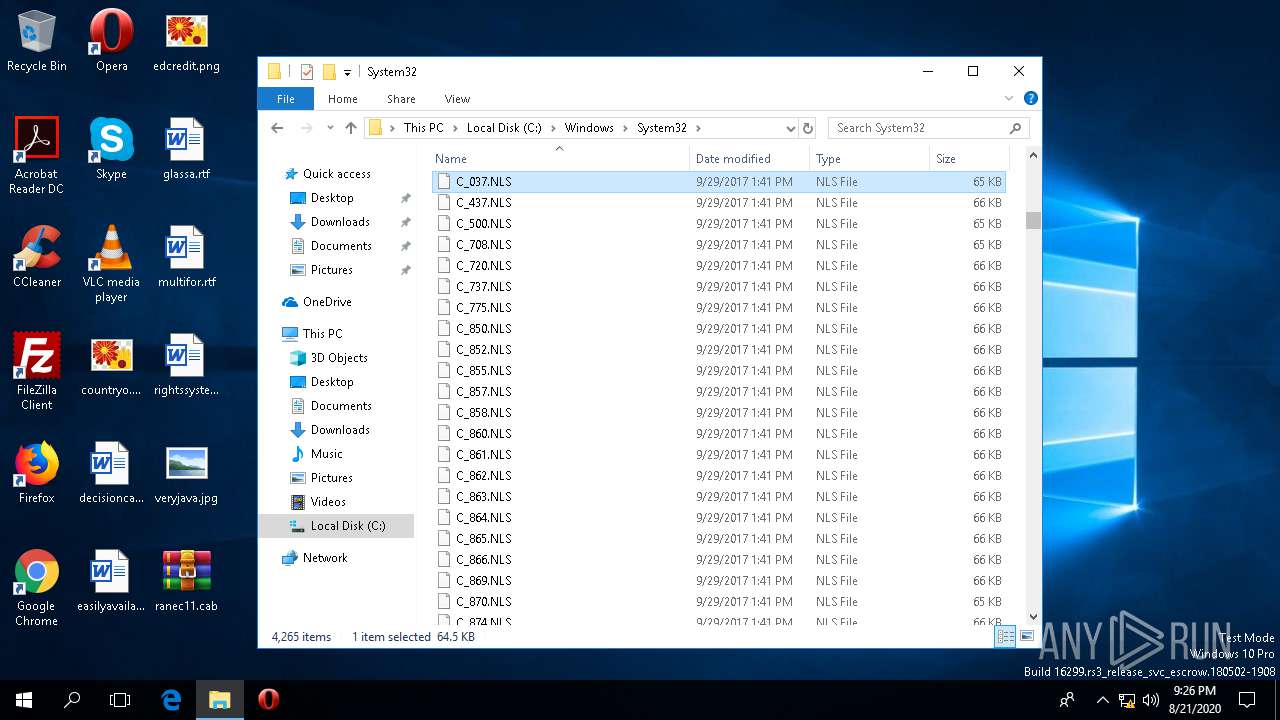
Task: Open the Home ribbon tab
Action: pyautogui.click(x=343, y=99)
